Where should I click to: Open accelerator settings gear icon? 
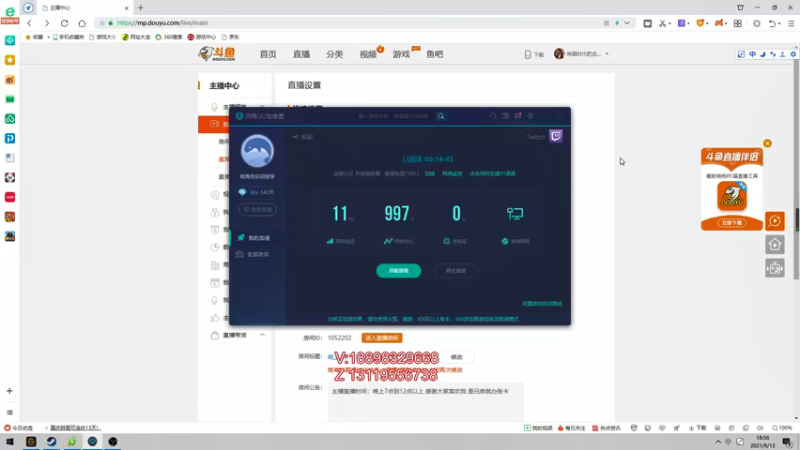[x=531, y=116]
